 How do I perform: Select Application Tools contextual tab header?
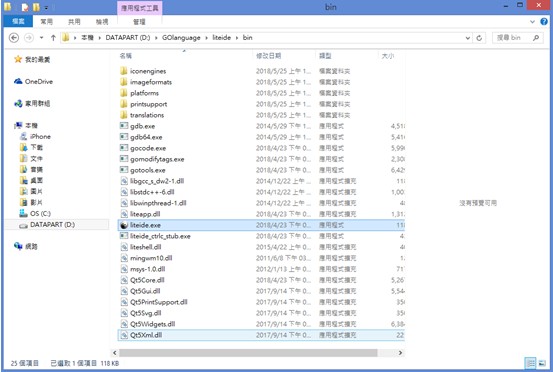pos(140,8)
